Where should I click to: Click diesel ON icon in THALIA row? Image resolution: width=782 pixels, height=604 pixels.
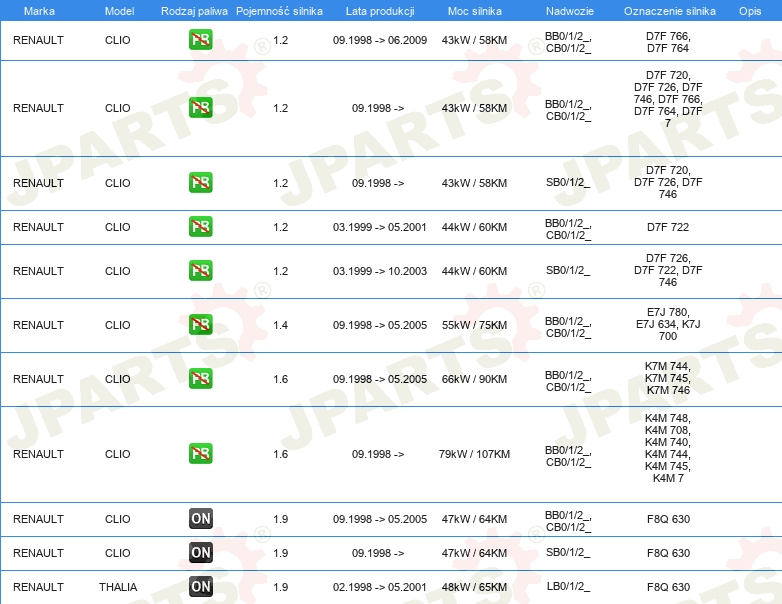coord(200,587)
